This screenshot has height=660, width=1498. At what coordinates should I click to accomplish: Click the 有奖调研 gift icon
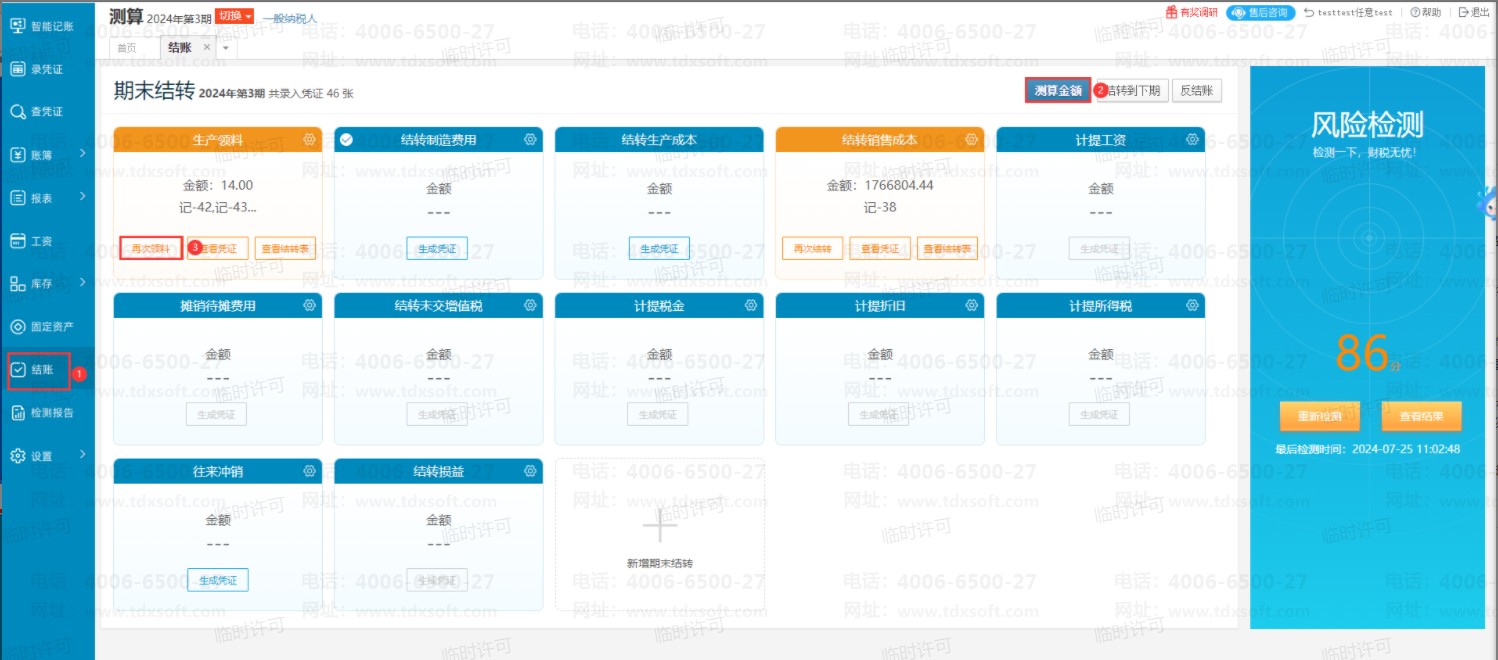tap(1171, 12)
